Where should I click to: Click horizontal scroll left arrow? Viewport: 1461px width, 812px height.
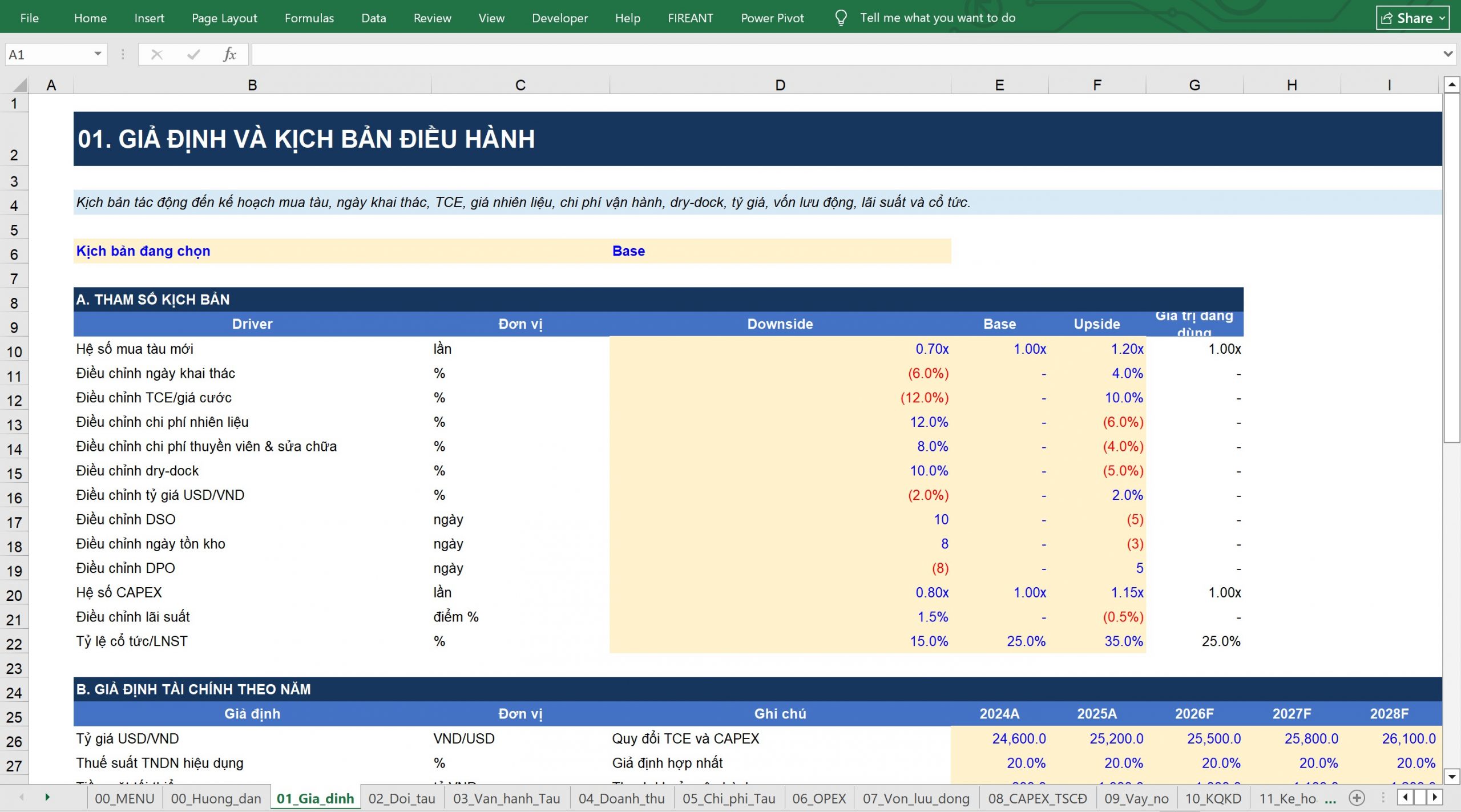click(1405, 797)
